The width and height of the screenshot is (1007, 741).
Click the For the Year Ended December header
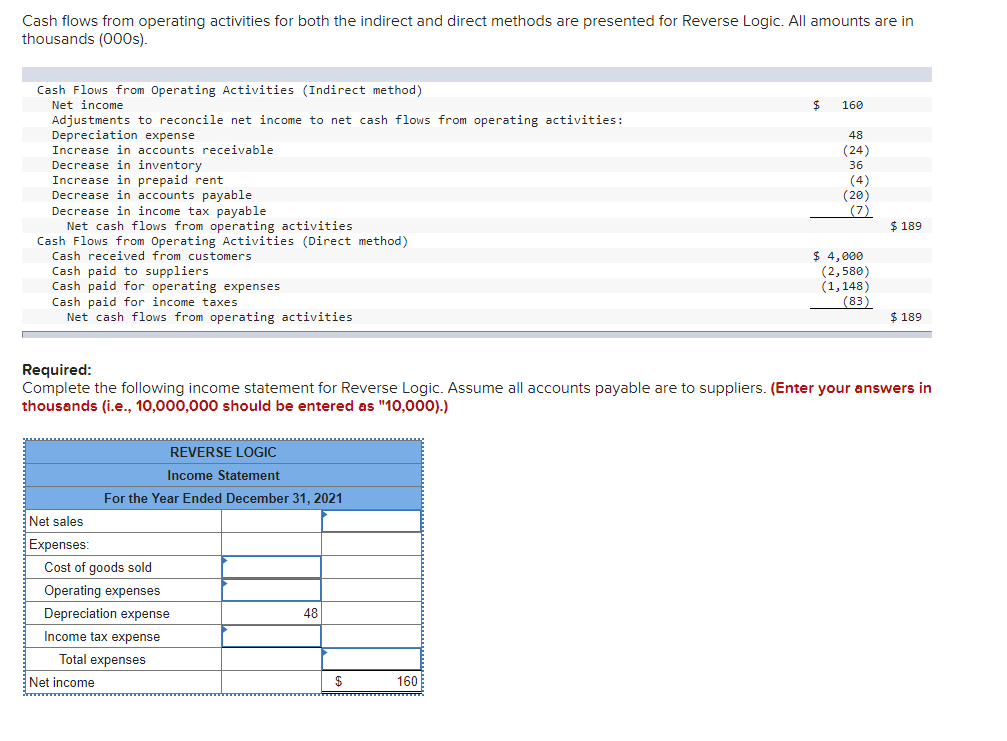click(x=222, y=498)
